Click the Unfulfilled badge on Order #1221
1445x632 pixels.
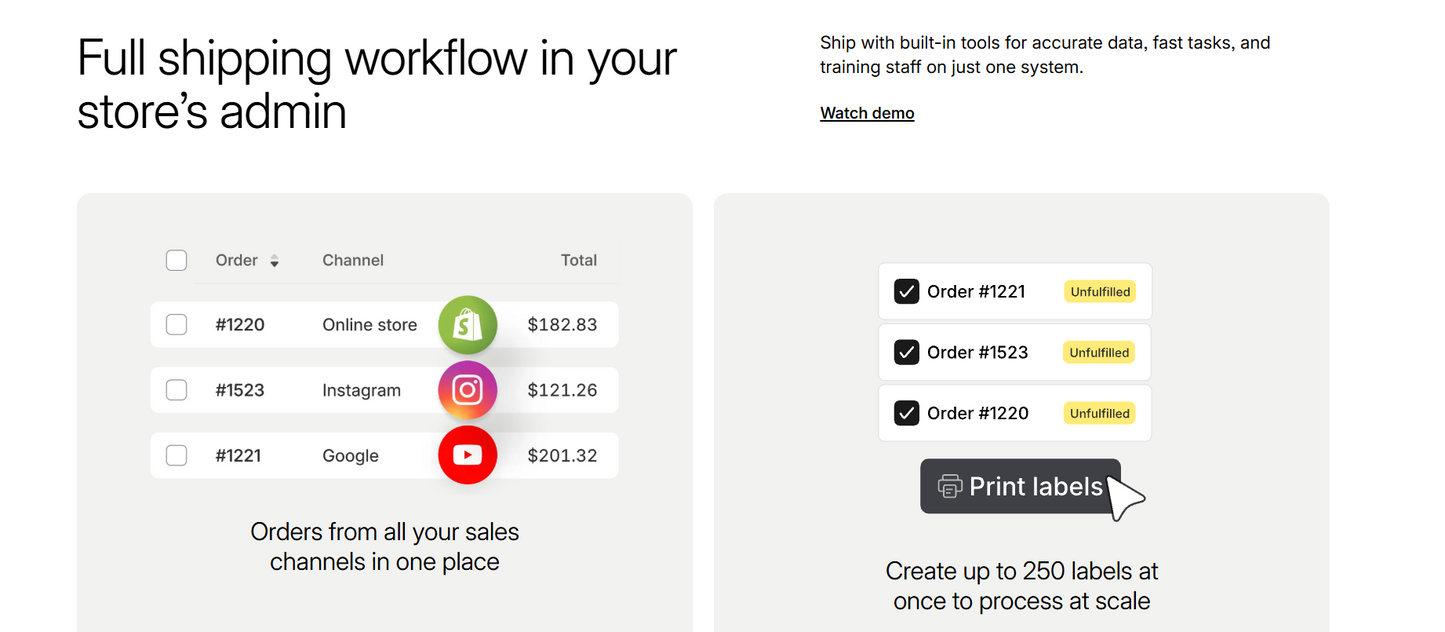[1099, 292]
